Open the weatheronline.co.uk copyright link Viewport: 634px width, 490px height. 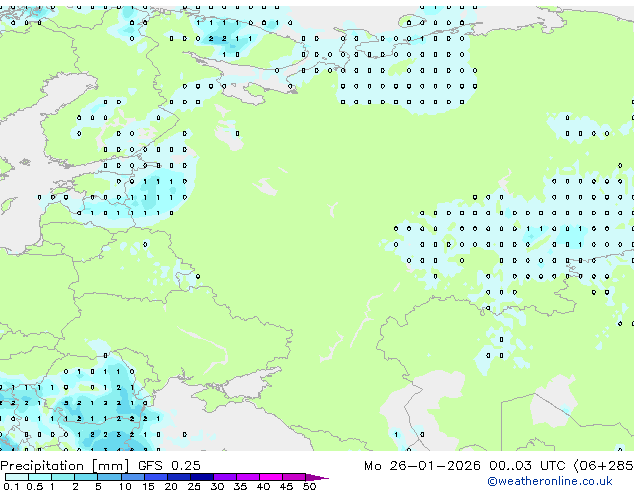(x=550, y=481)
